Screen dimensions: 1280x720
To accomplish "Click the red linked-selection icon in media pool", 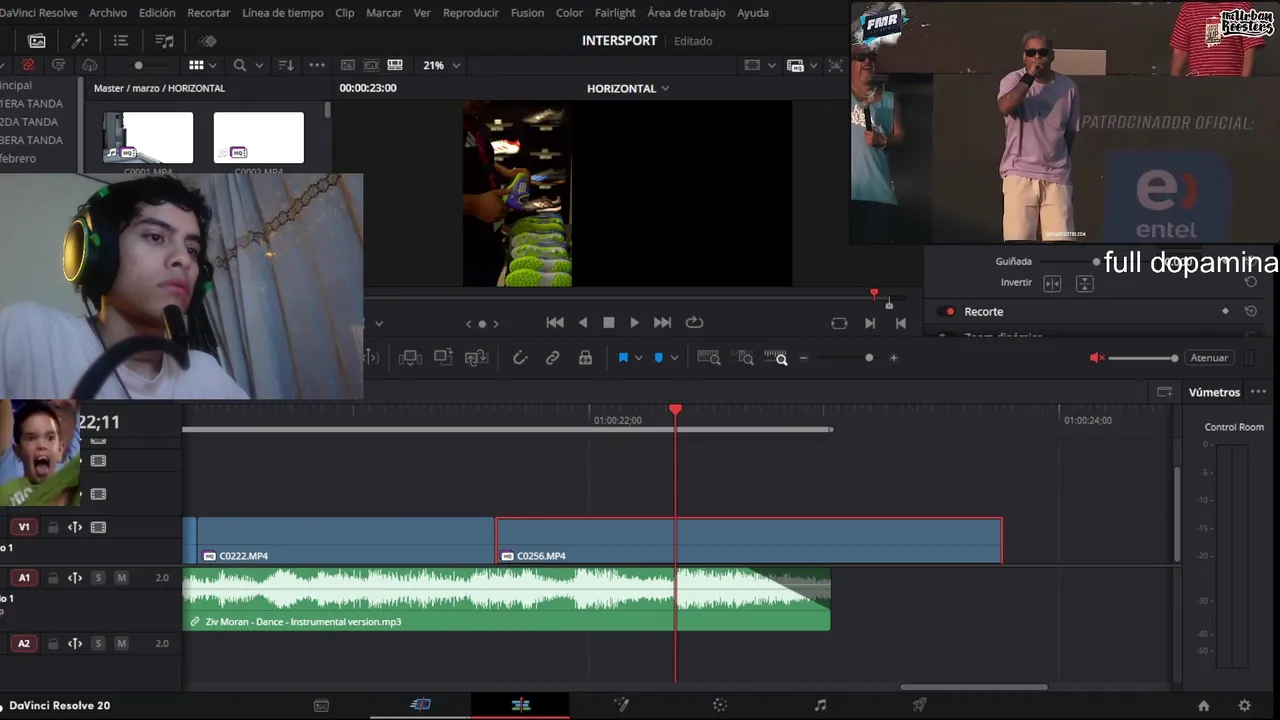I will pos(28,65).
